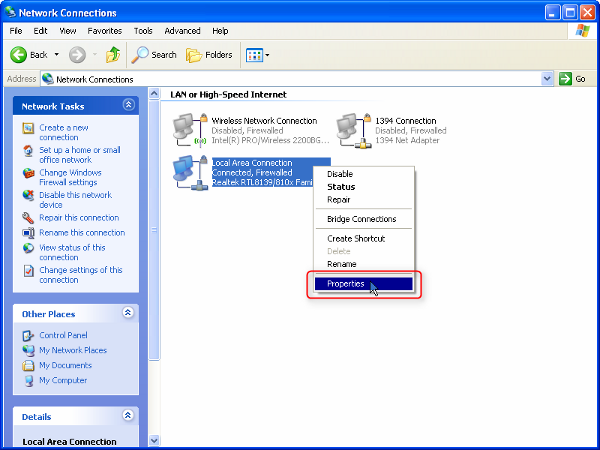Image resolution: width=600 pixels, height=450 pixels.
Task: Click the My Computer icon
Action: click(x=28, y=381)
